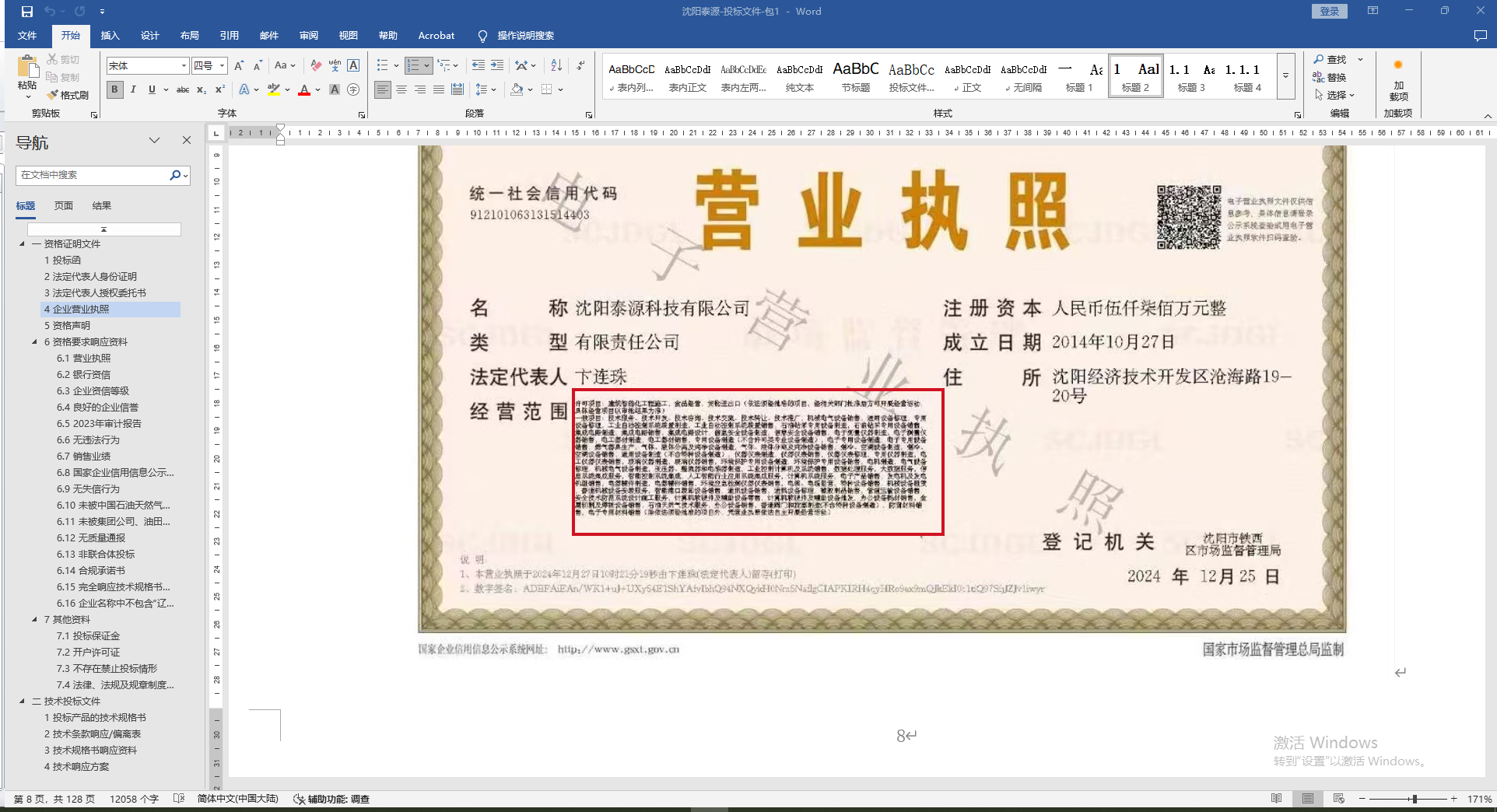
Task: Open the 审阅 (Review) ribbon tab
Action: coord(309,36)
